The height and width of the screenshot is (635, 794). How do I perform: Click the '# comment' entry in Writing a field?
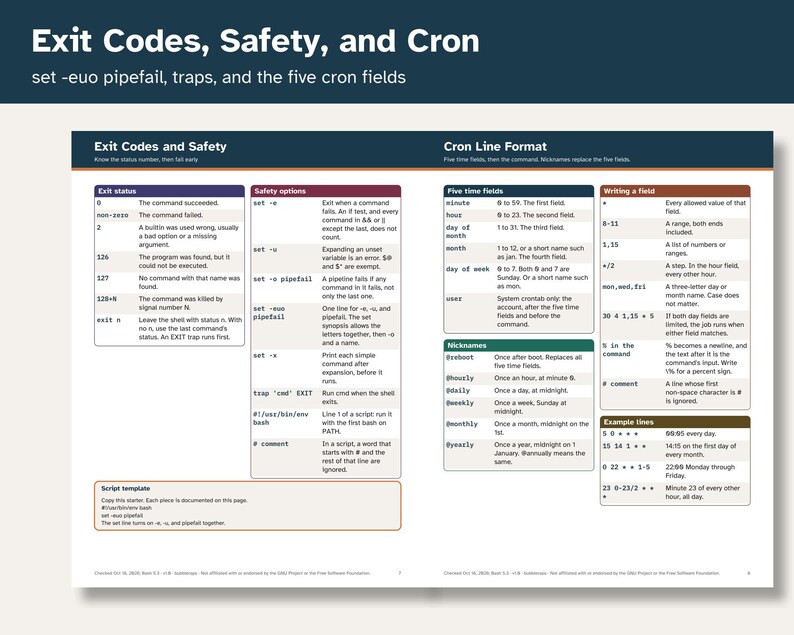(x=620, y=384)
